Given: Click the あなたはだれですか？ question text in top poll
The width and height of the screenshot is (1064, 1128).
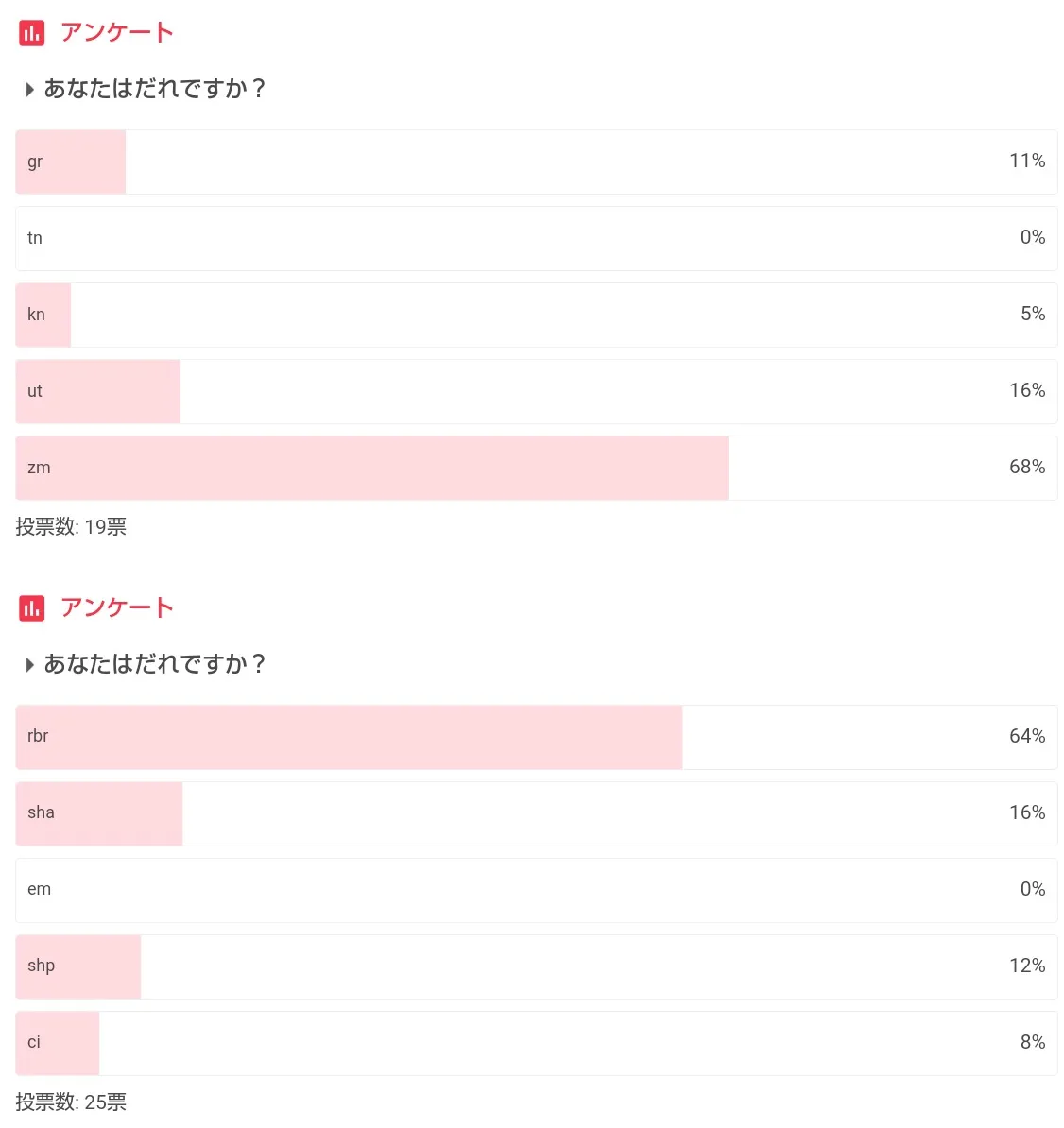Looking at the screenshot, I should 155,90.
